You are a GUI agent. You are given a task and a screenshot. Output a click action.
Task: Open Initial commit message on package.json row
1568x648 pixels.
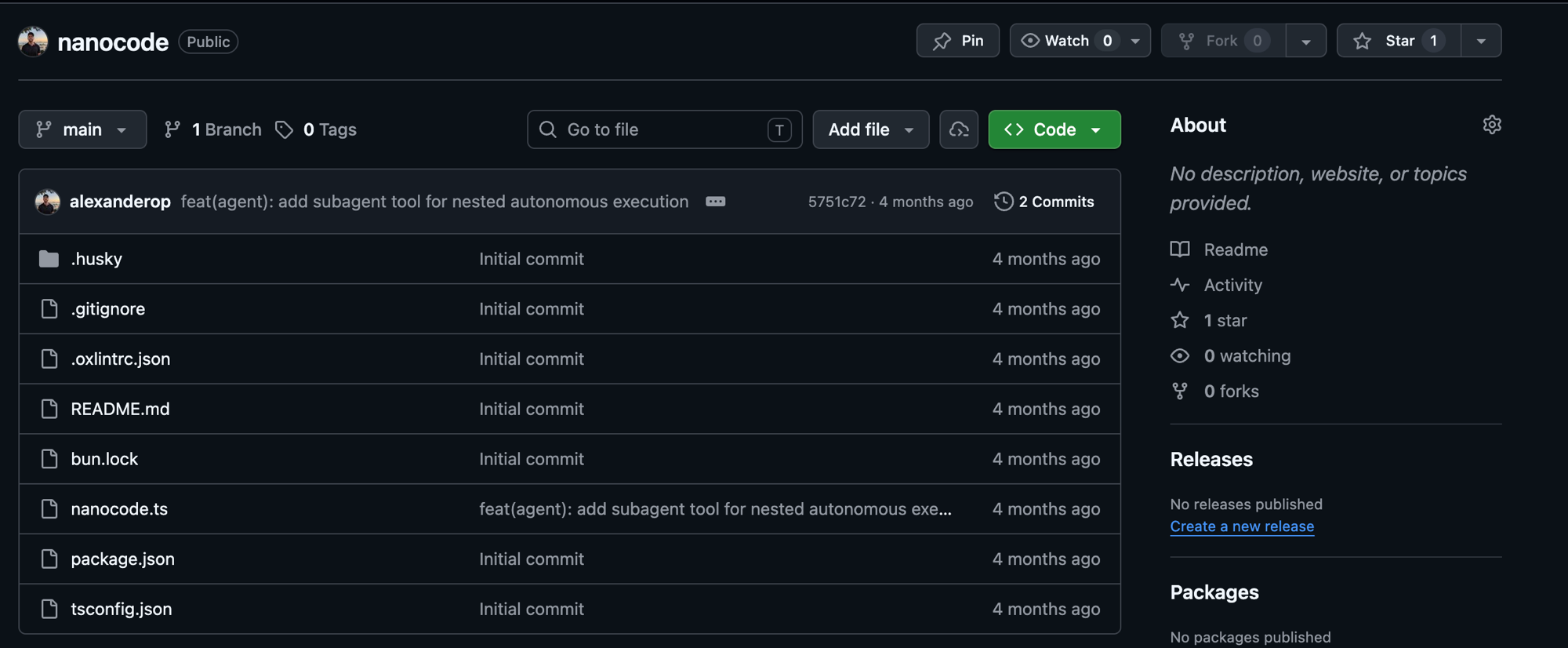coord(532,559)
